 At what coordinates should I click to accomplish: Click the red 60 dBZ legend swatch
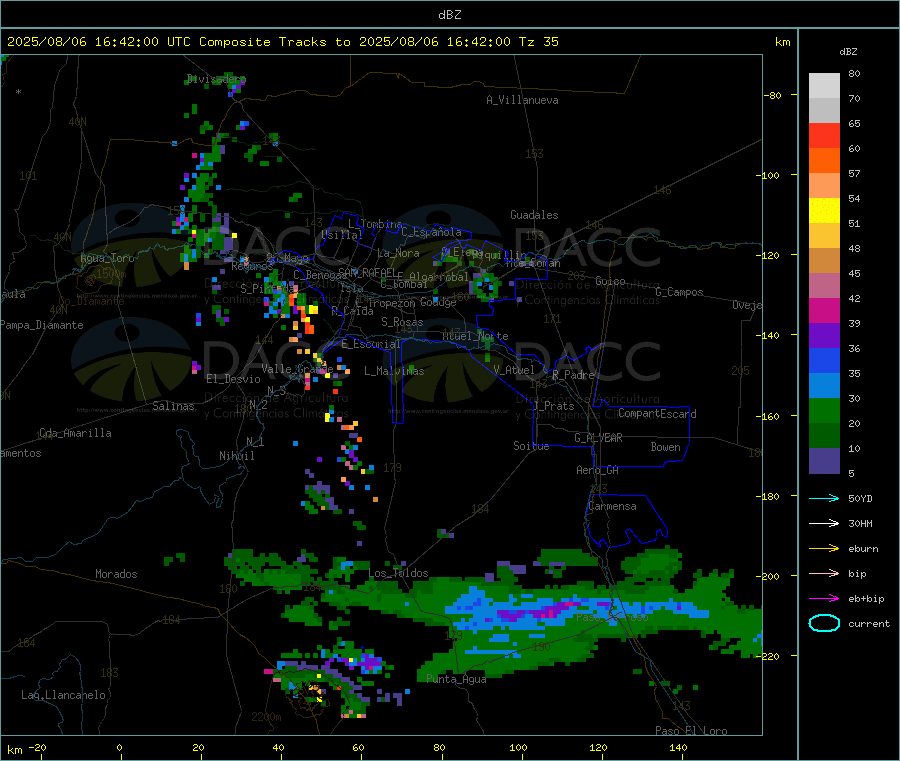pos(824,136)
